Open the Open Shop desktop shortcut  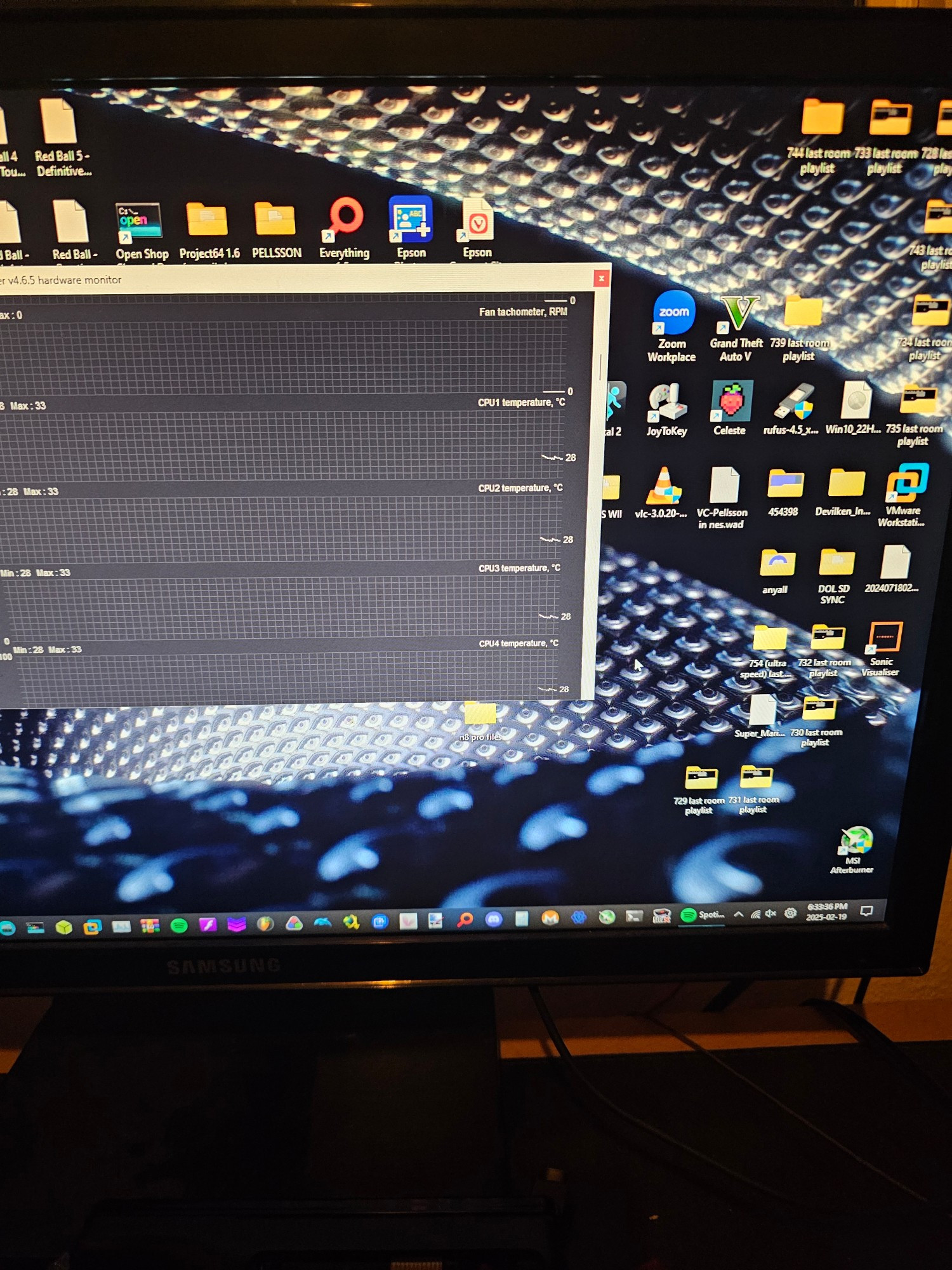click(141, 232)
